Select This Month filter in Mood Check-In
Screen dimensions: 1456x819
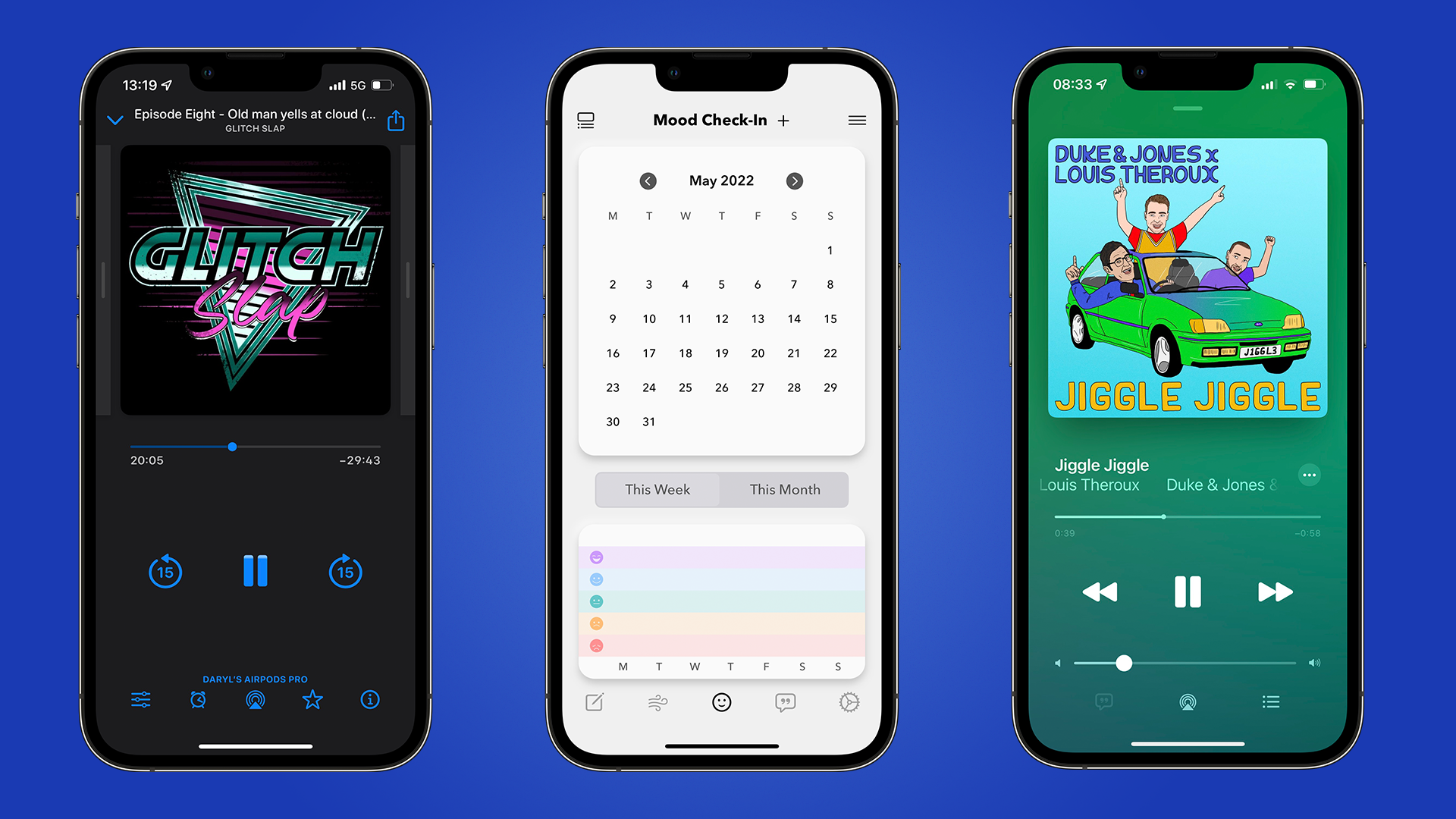(x=784, y=490)
